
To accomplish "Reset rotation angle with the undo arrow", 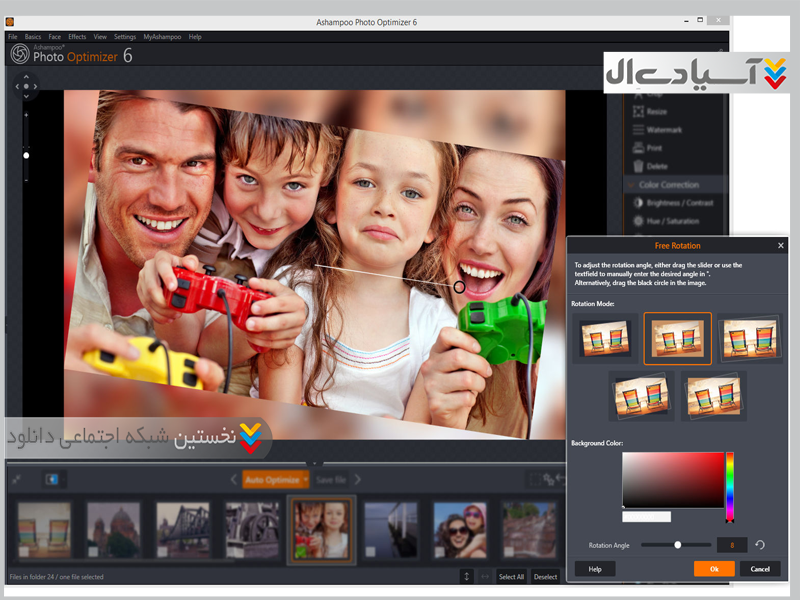I will [761, 545].
